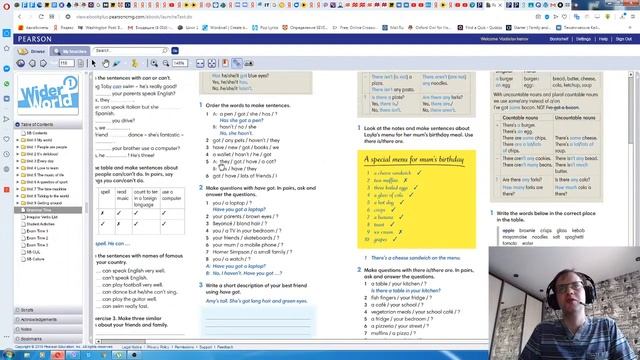Open Exam Time 1 entry
The width and height of the screenshot is (640, 360).
point(37,231)
